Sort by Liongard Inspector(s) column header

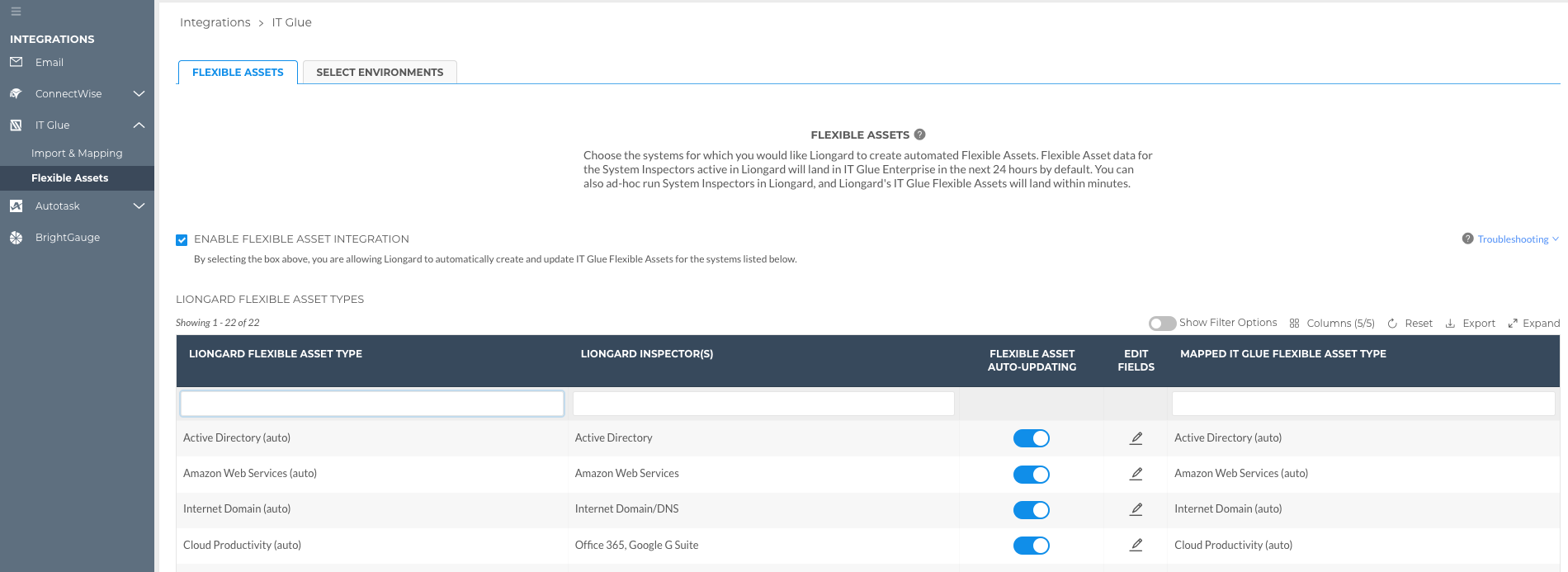[x=647, y=353]
